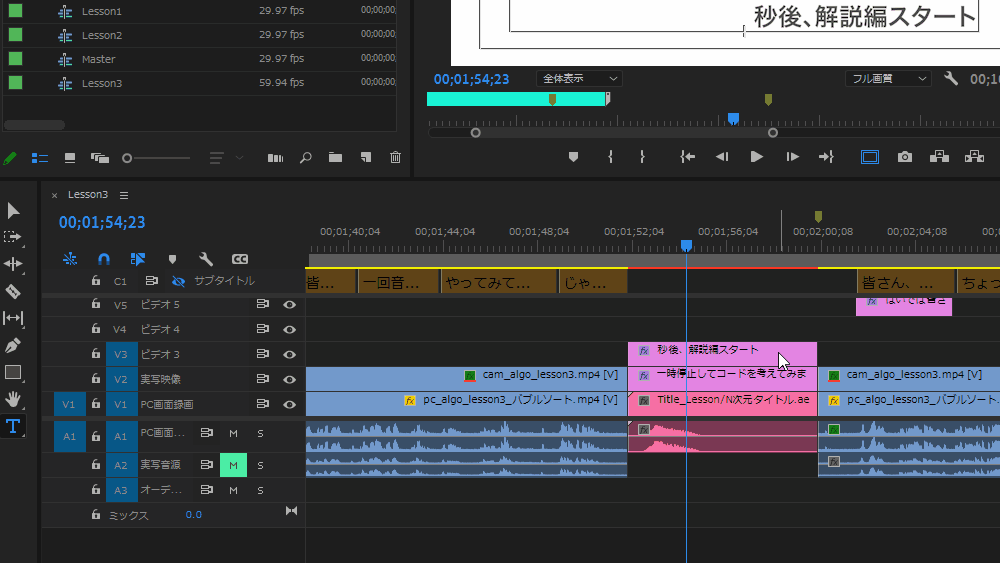Export frame with camera icon
The width and height of the screenshot is (1000, 563).
click(x=904, y=157)
